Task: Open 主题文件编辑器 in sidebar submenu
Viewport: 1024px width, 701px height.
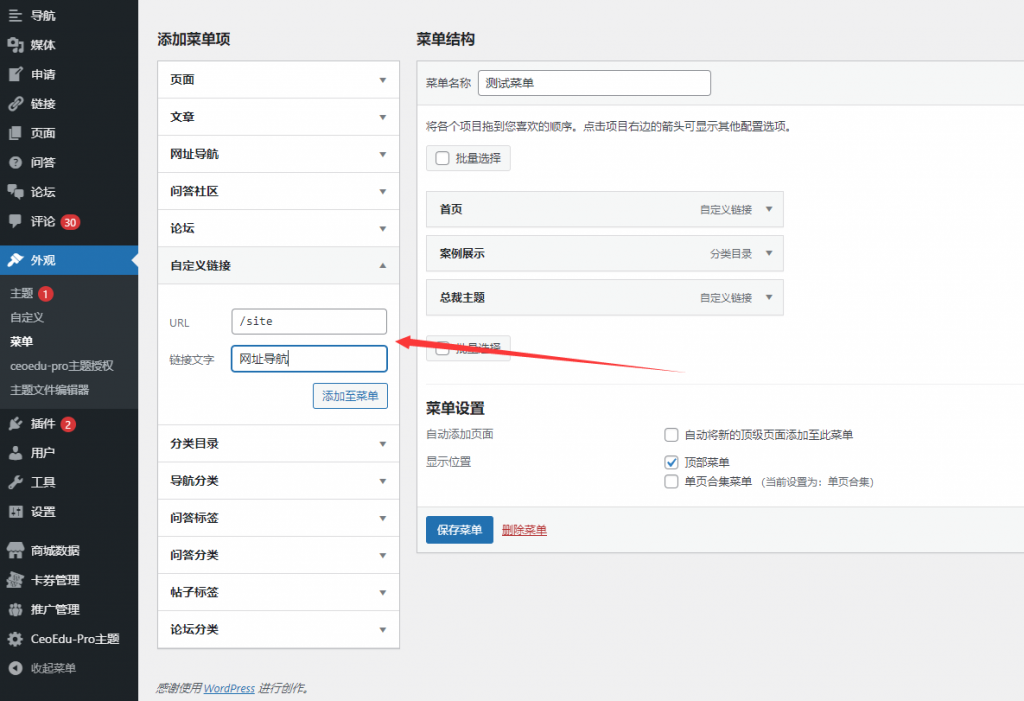Action: tap(49, 390)
